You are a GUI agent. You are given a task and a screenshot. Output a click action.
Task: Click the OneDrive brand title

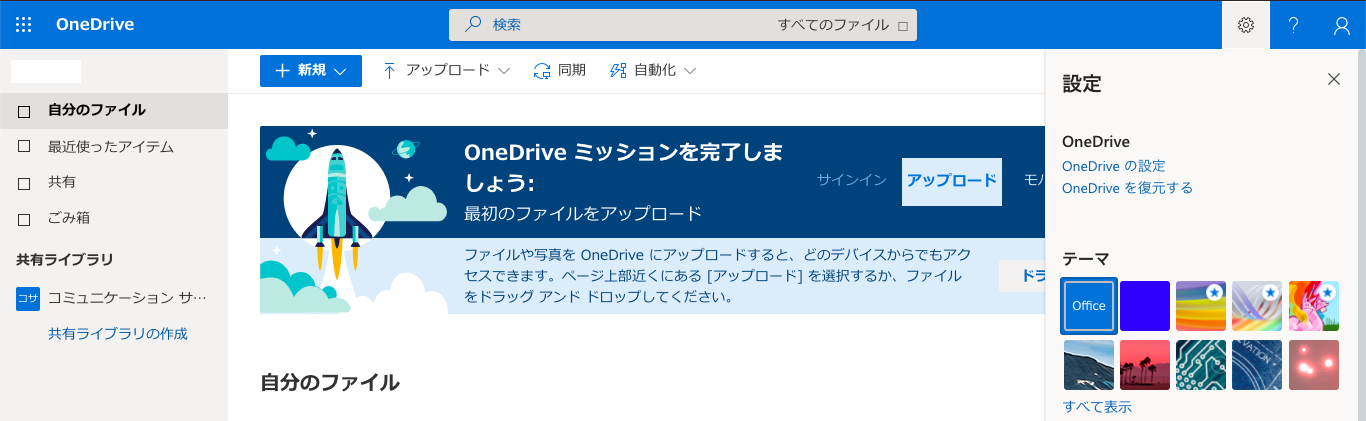[x=95, y=25]
